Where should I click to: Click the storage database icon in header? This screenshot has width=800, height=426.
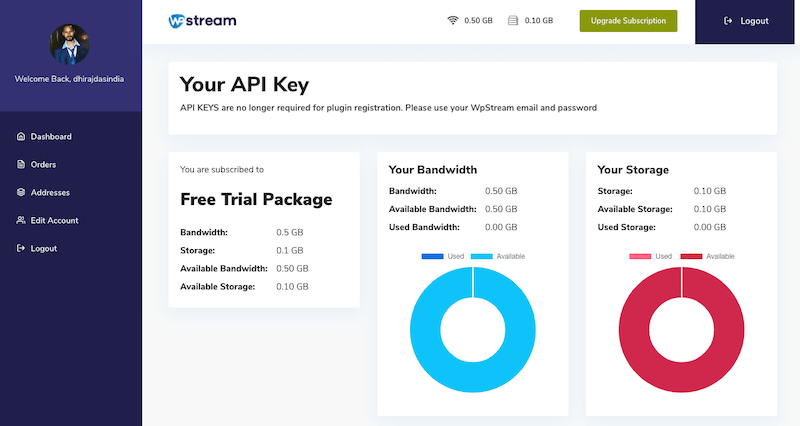(513, 20)
